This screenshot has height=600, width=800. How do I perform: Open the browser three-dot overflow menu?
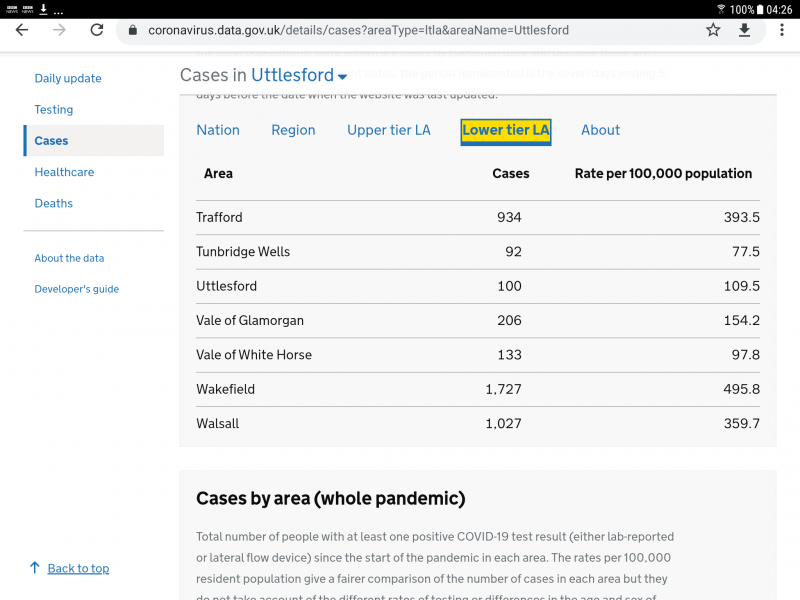point(782,31)
